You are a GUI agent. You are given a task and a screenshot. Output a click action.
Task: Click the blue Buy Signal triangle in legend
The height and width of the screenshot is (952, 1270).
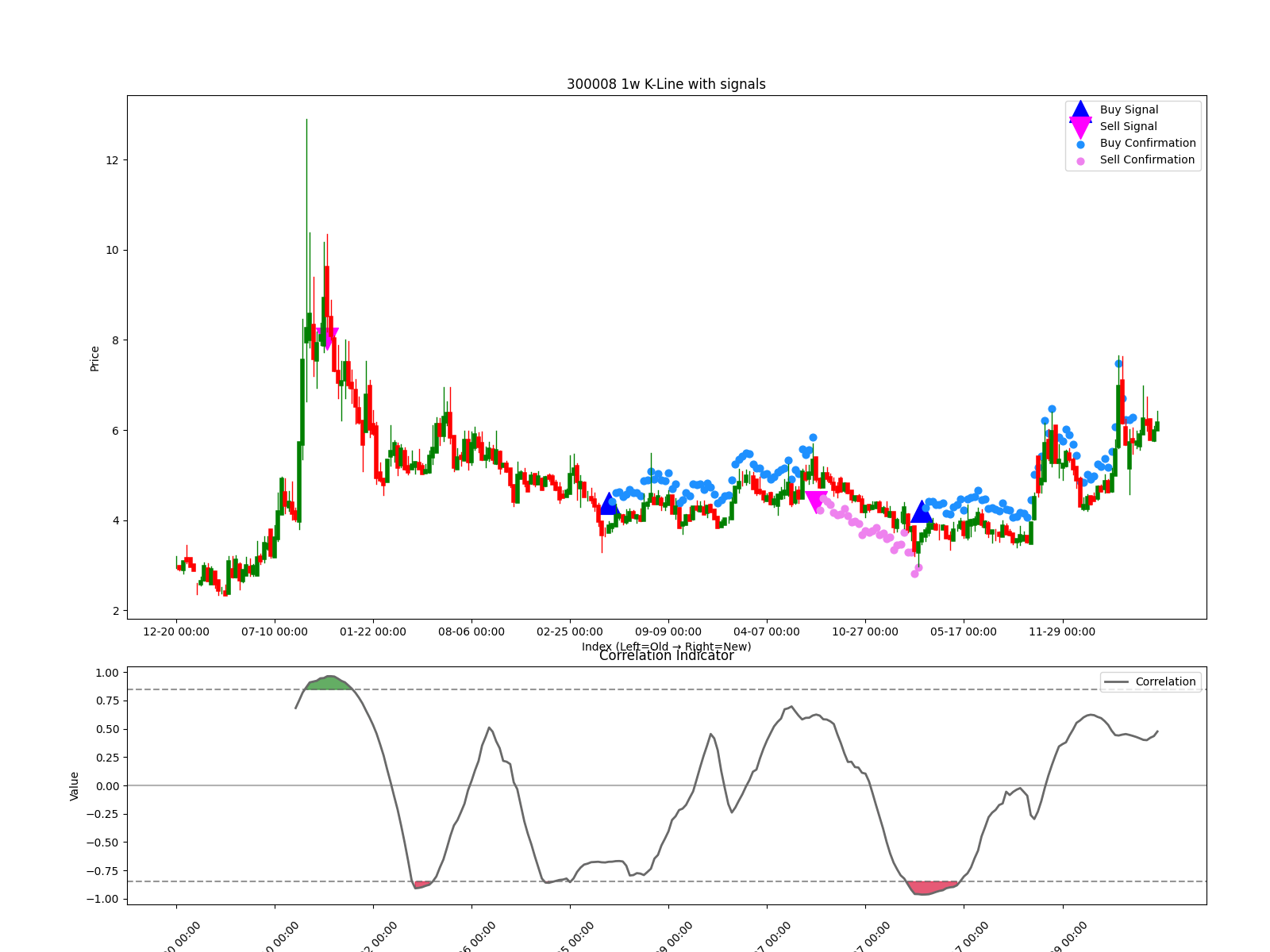(1080, 110)
